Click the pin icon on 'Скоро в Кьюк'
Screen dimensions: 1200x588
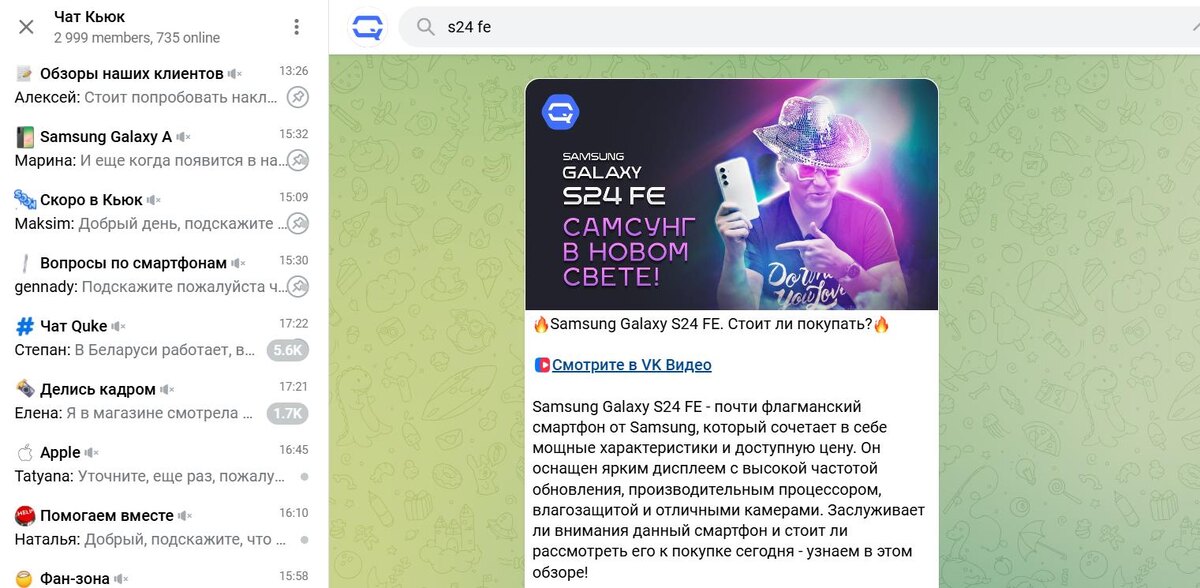297,223
